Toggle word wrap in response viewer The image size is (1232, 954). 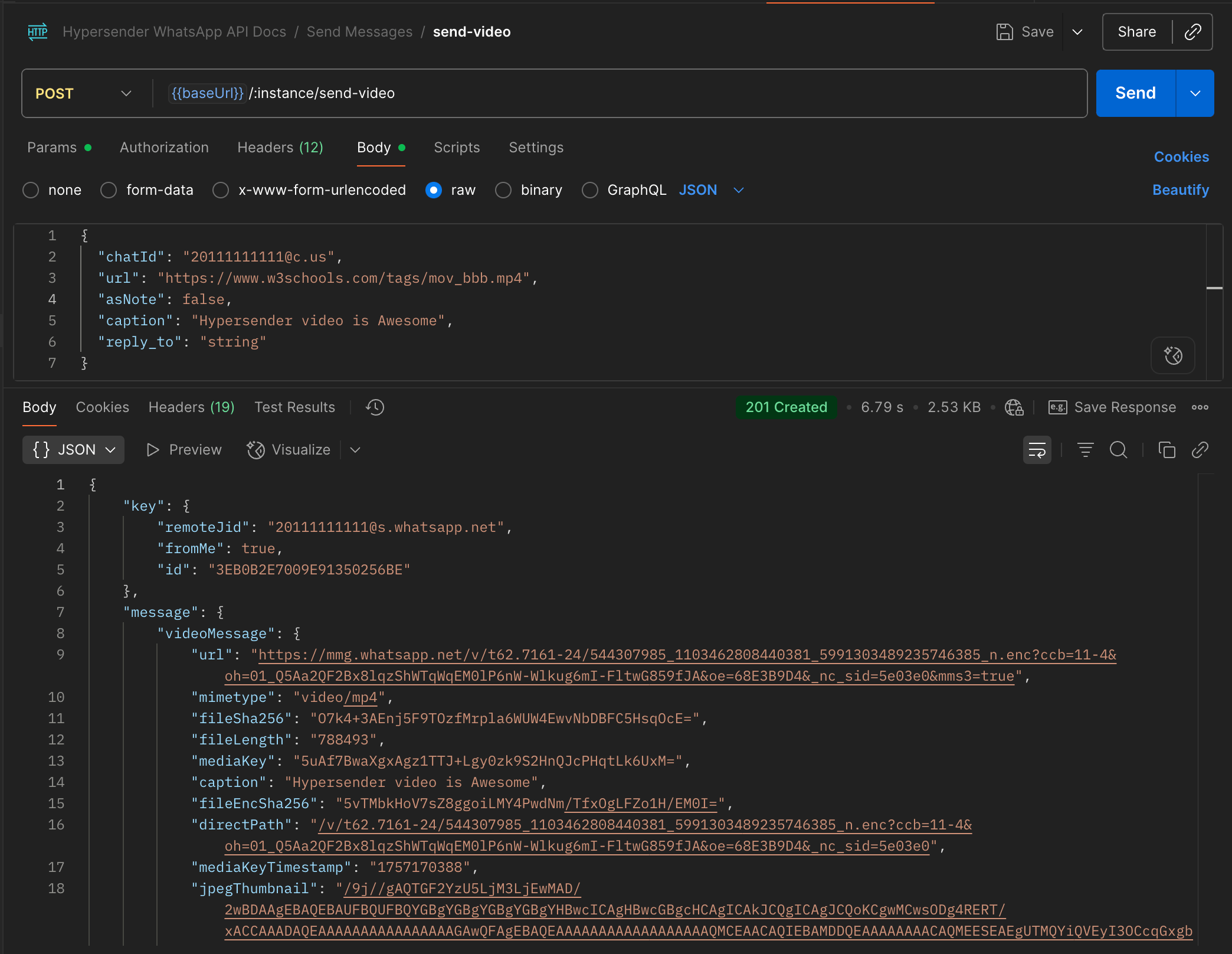pos(1037,450)
